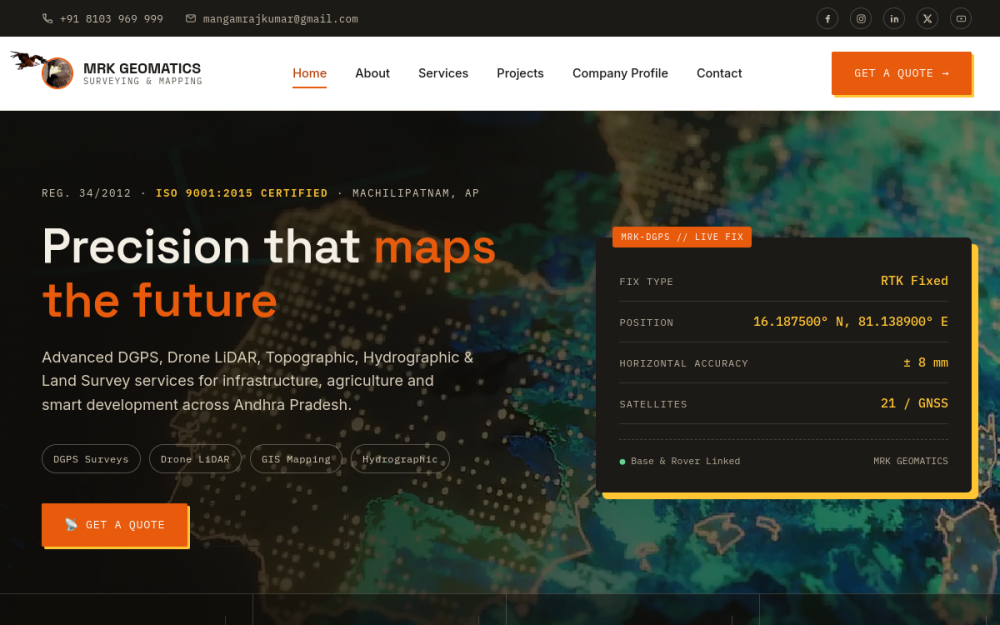Click the SURVEYING & MAPPING tagline
Screen dimensions: 1000x625
point(142,82)
